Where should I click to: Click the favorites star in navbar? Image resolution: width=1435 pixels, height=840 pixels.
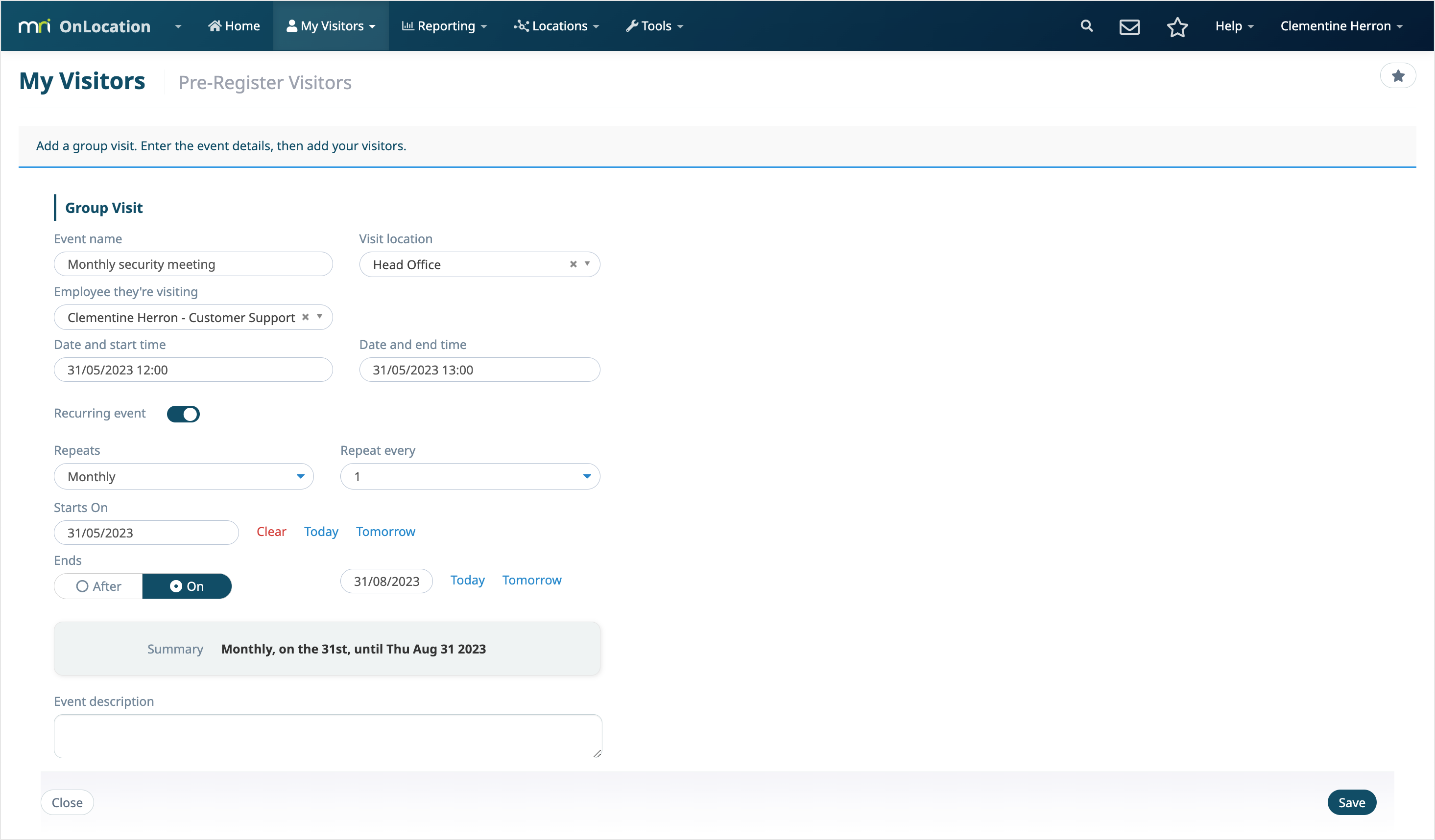click(x=1177, y=27)
